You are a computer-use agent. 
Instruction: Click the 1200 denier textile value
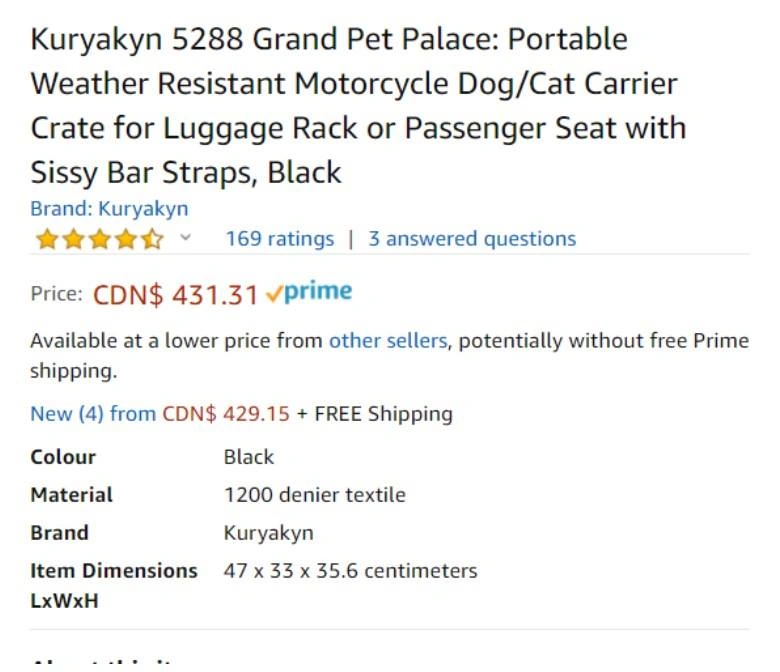314,495
